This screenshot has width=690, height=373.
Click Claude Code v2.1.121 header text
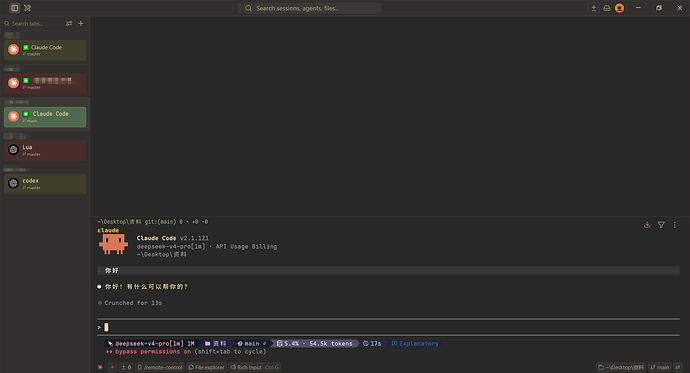pyautogui.click(x=172, y=238)
